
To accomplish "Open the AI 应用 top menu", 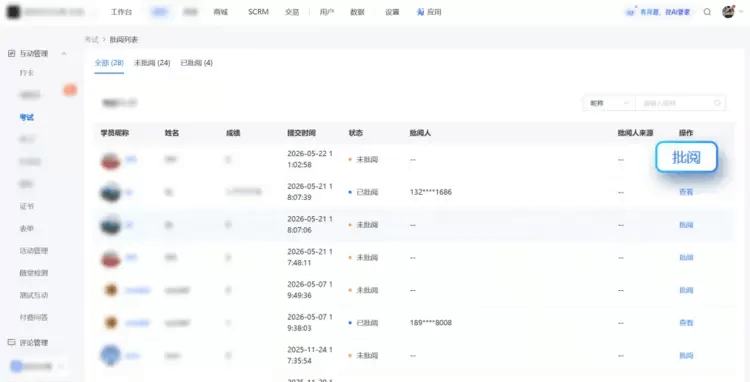I will point(429,12).
